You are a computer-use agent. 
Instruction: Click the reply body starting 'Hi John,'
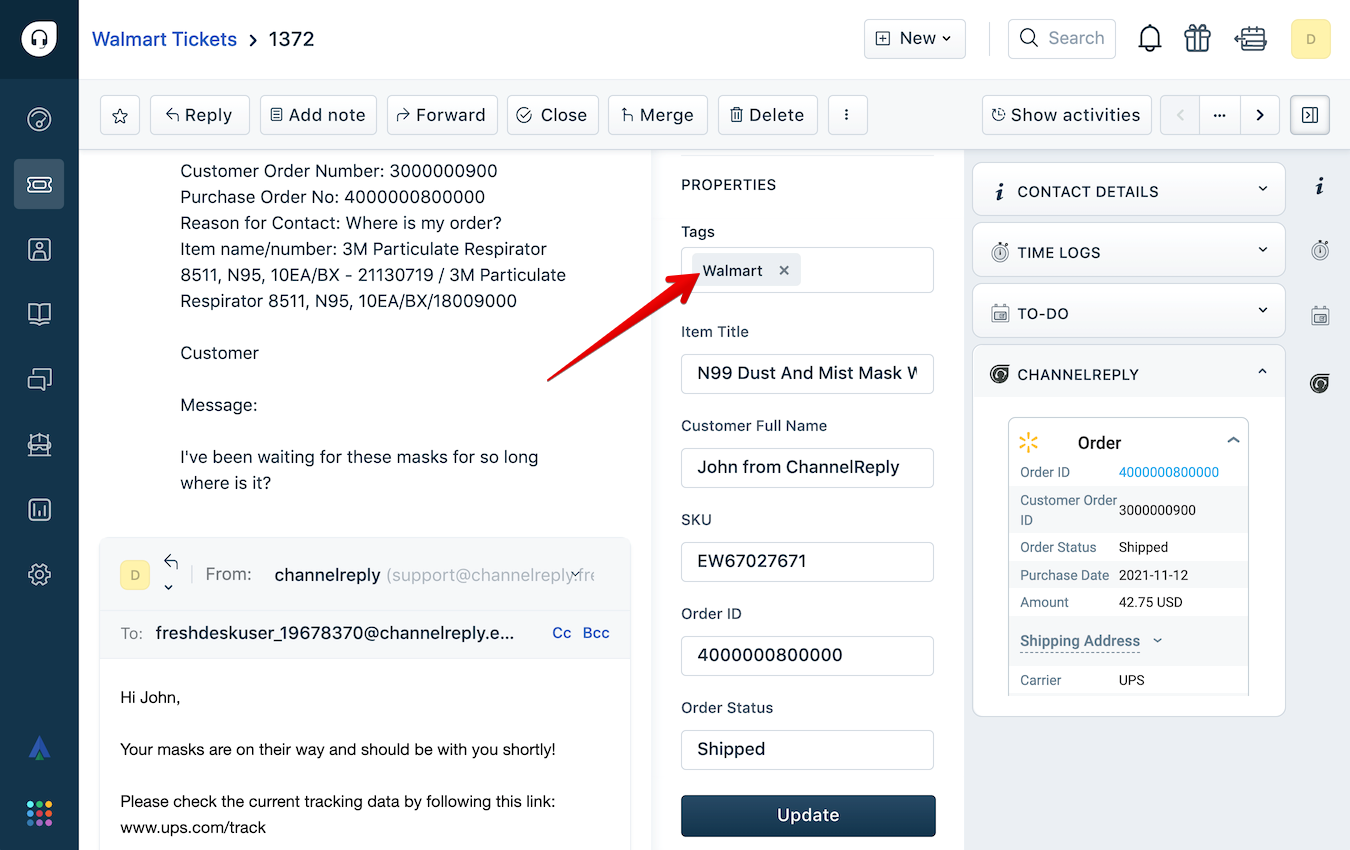[150, 697]
